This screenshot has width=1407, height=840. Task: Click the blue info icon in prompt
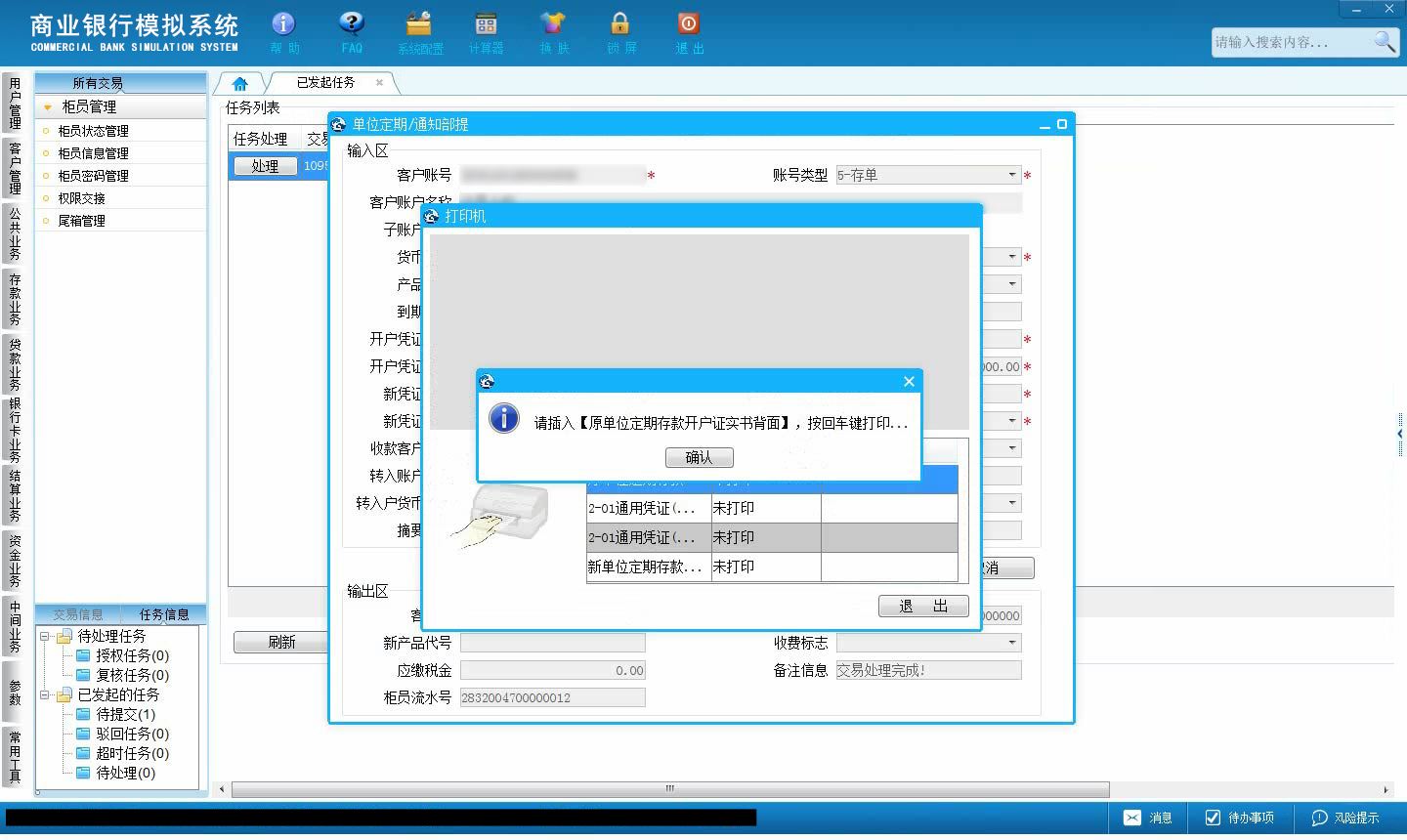(x=503, y=418)
